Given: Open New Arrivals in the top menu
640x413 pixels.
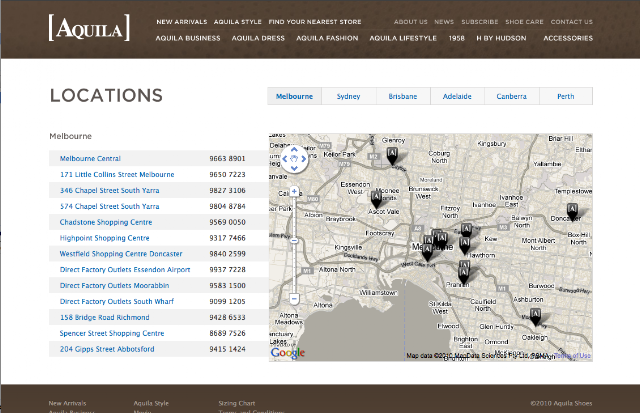Looking at the screenshot, I should (x=182, y=22).
